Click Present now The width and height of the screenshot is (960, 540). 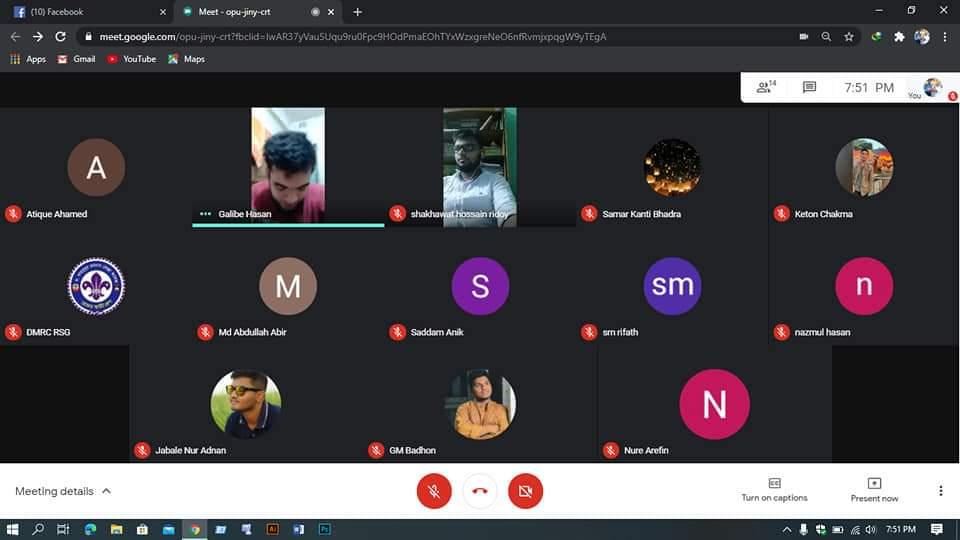click(x=874, y=490)
